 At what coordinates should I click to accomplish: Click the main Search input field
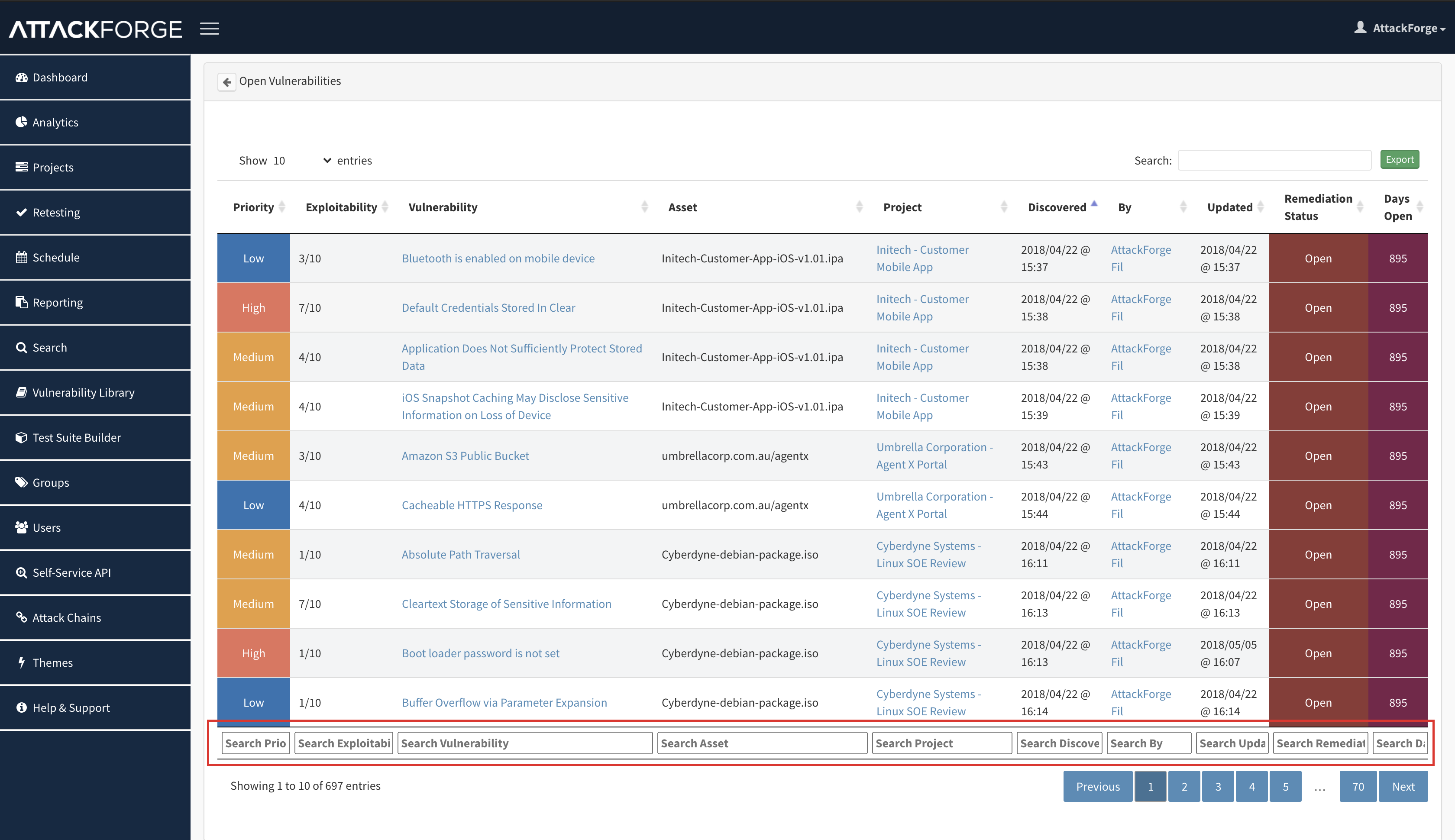pyautogui.click(x=1274, y=160)
